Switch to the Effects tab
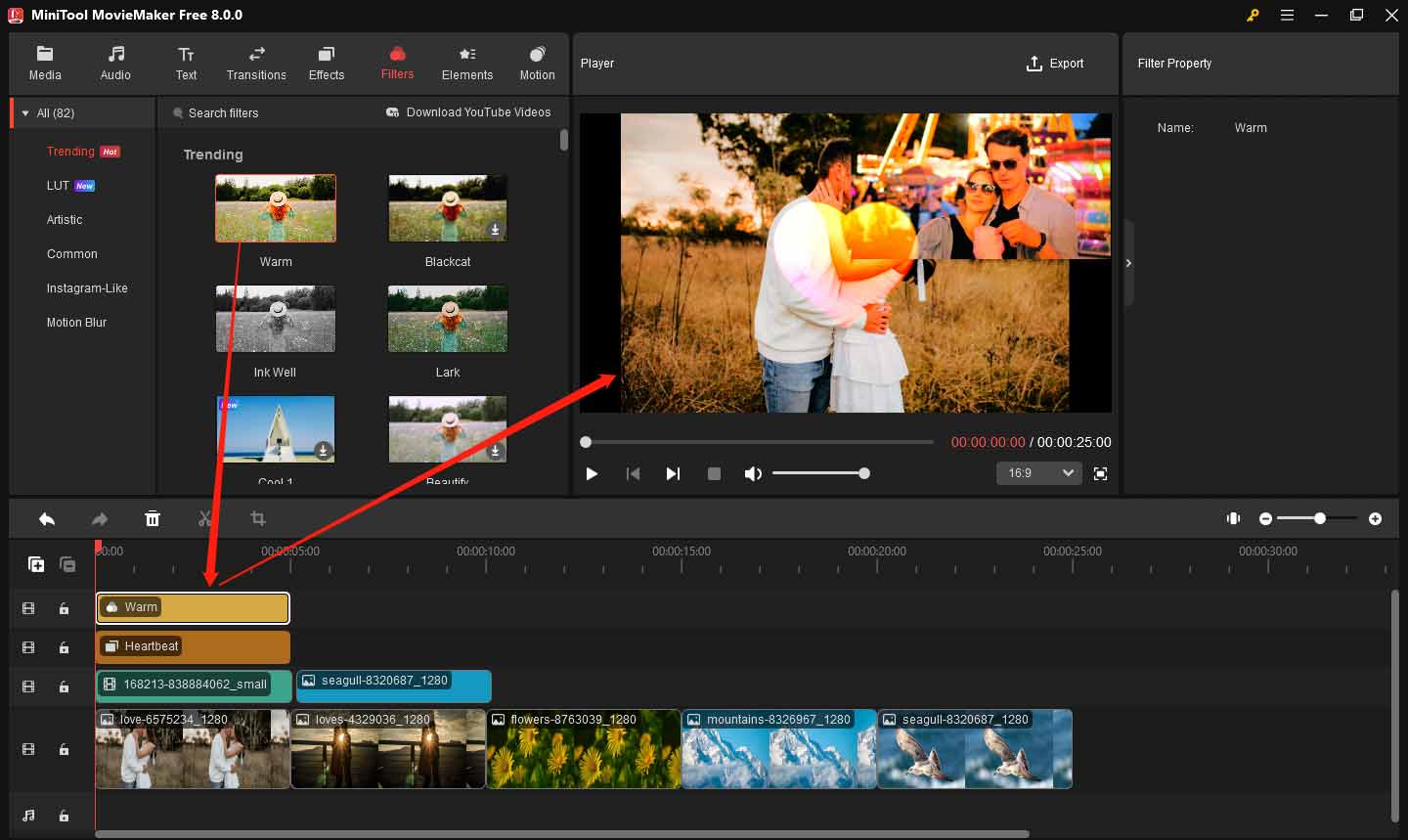1408x840 pixels. point(327,64)
